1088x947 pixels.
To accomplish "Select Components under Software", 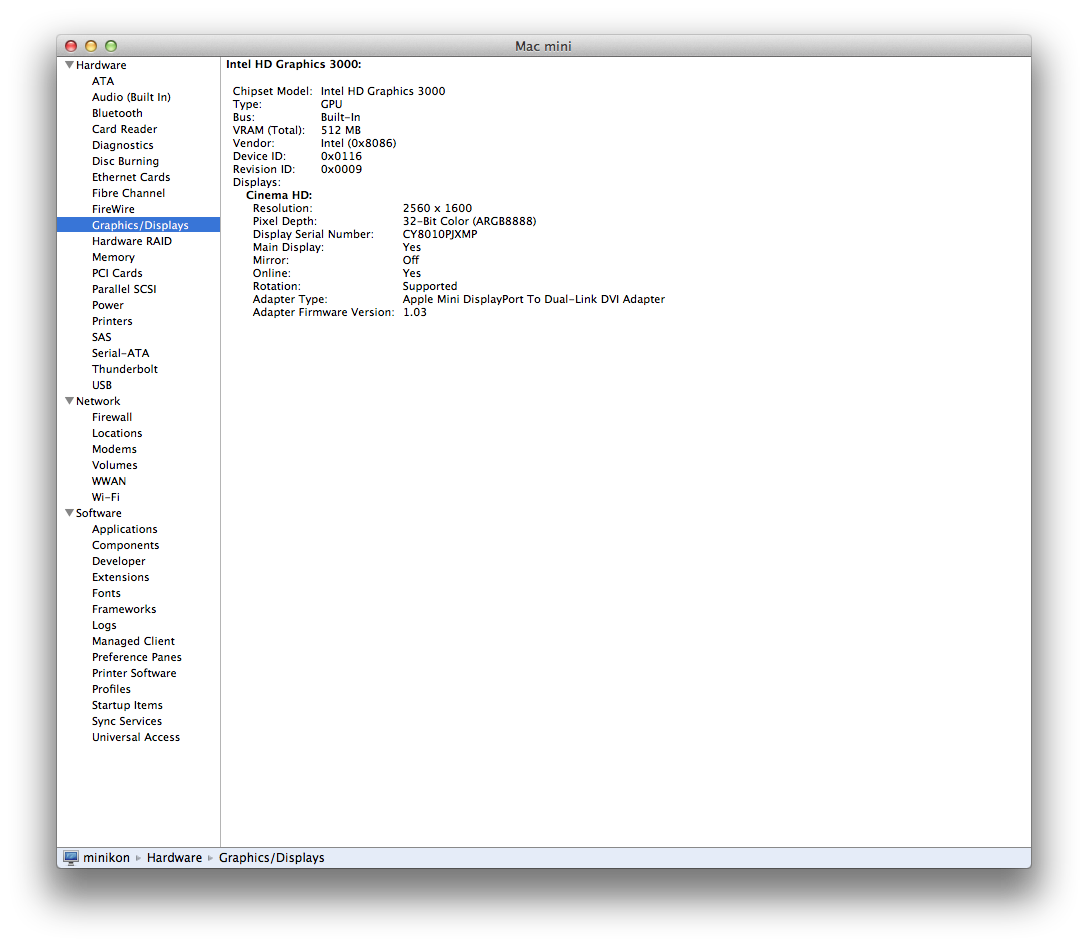I will [x=126, y=545].
